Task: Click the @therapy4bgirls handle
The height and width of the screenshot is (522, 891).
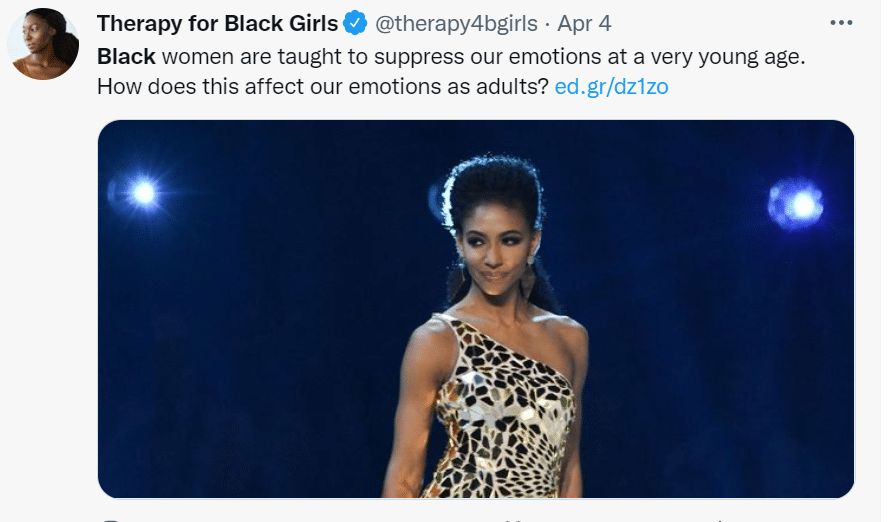Action: (x=455, y=24)
